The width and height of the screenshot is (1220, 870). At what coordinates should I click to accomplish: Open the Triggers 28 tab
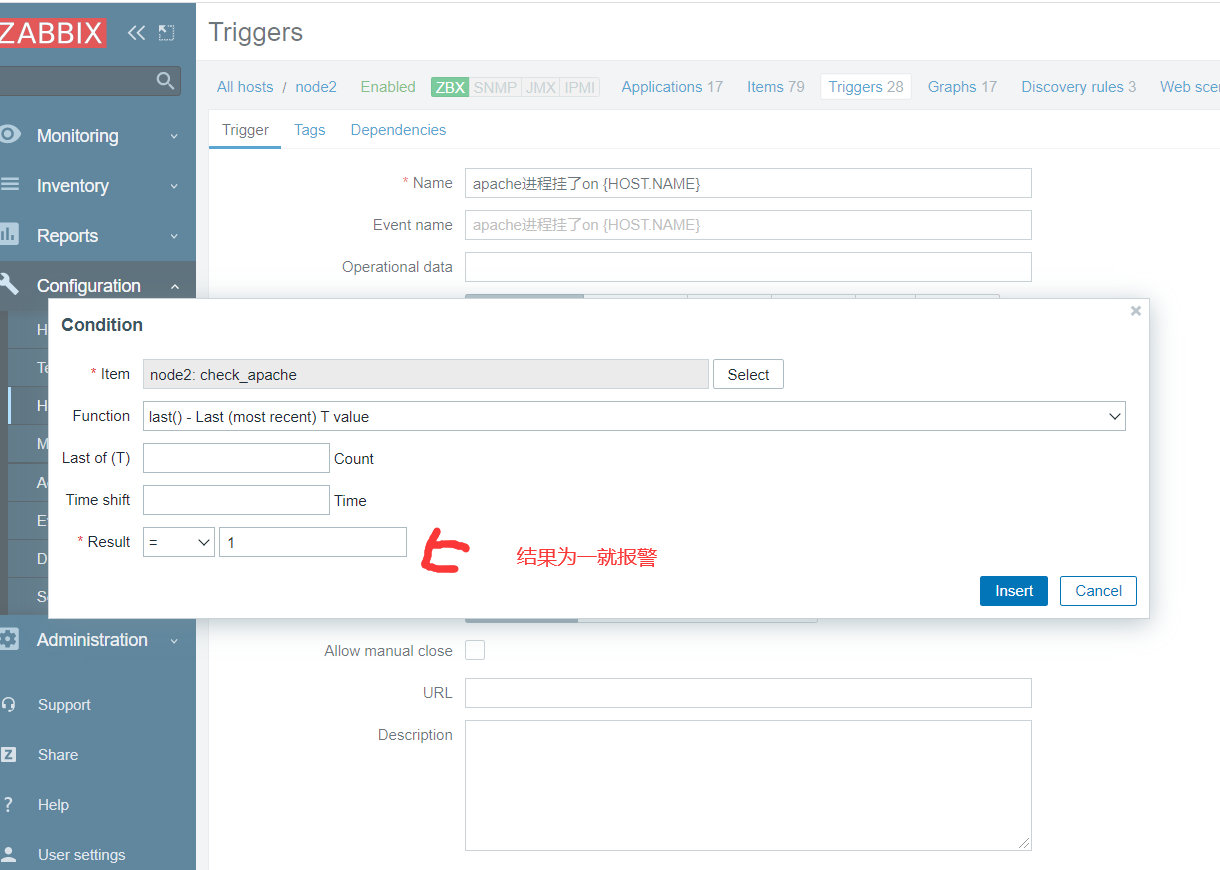[x=866, y=87]
